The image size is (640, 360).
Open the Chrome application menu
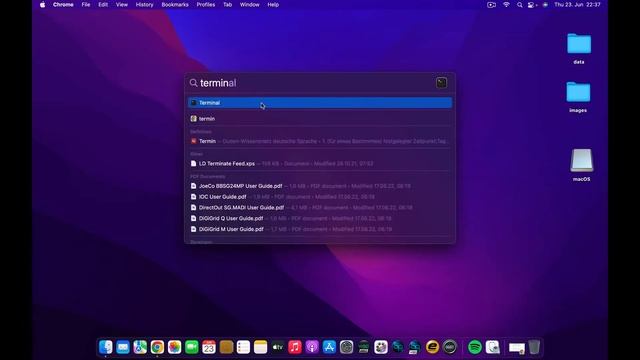pyautogui.click(x=63, y=5)
